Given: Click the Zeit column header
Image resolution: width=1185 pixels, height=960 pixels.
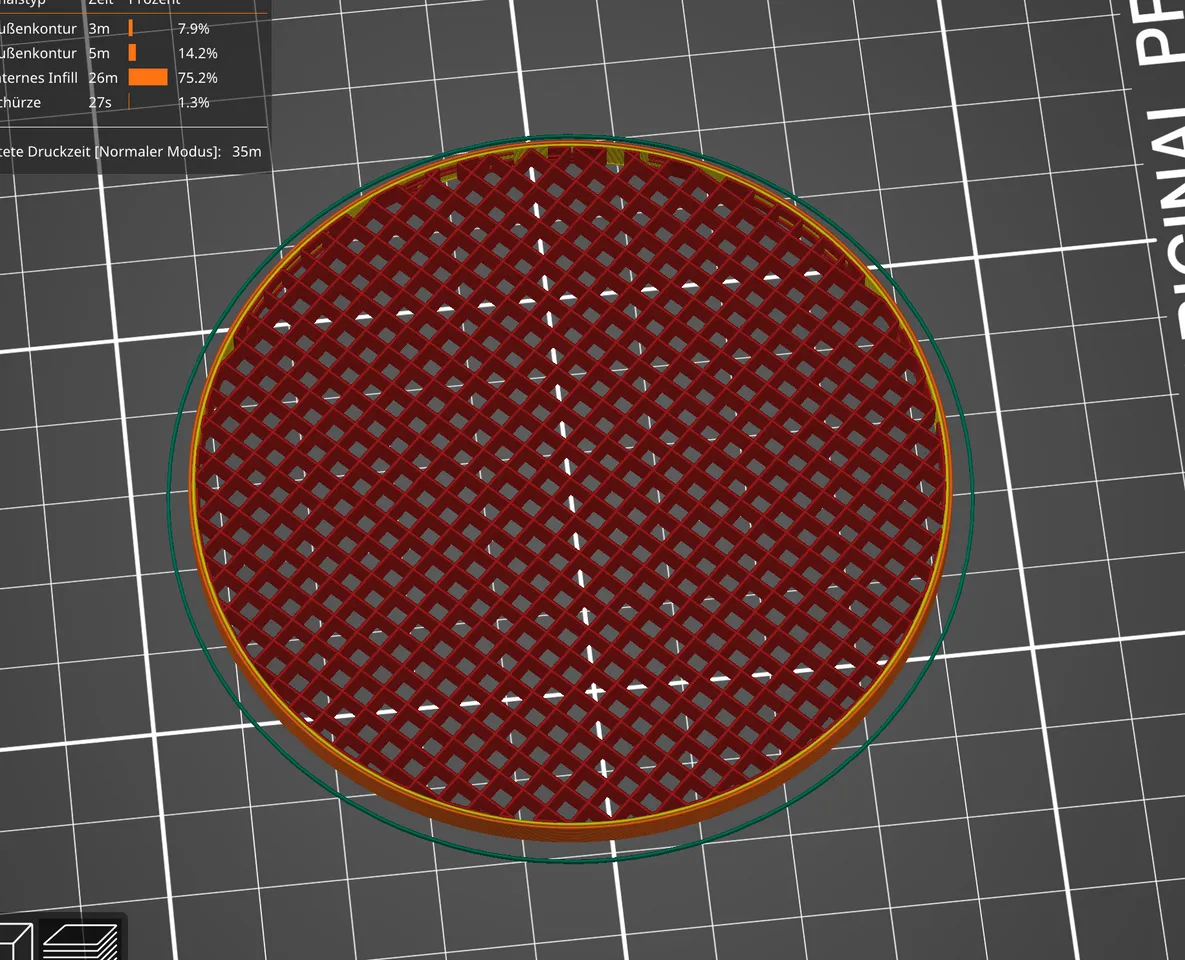Looking at the screenshot, I should click(100, 3).
